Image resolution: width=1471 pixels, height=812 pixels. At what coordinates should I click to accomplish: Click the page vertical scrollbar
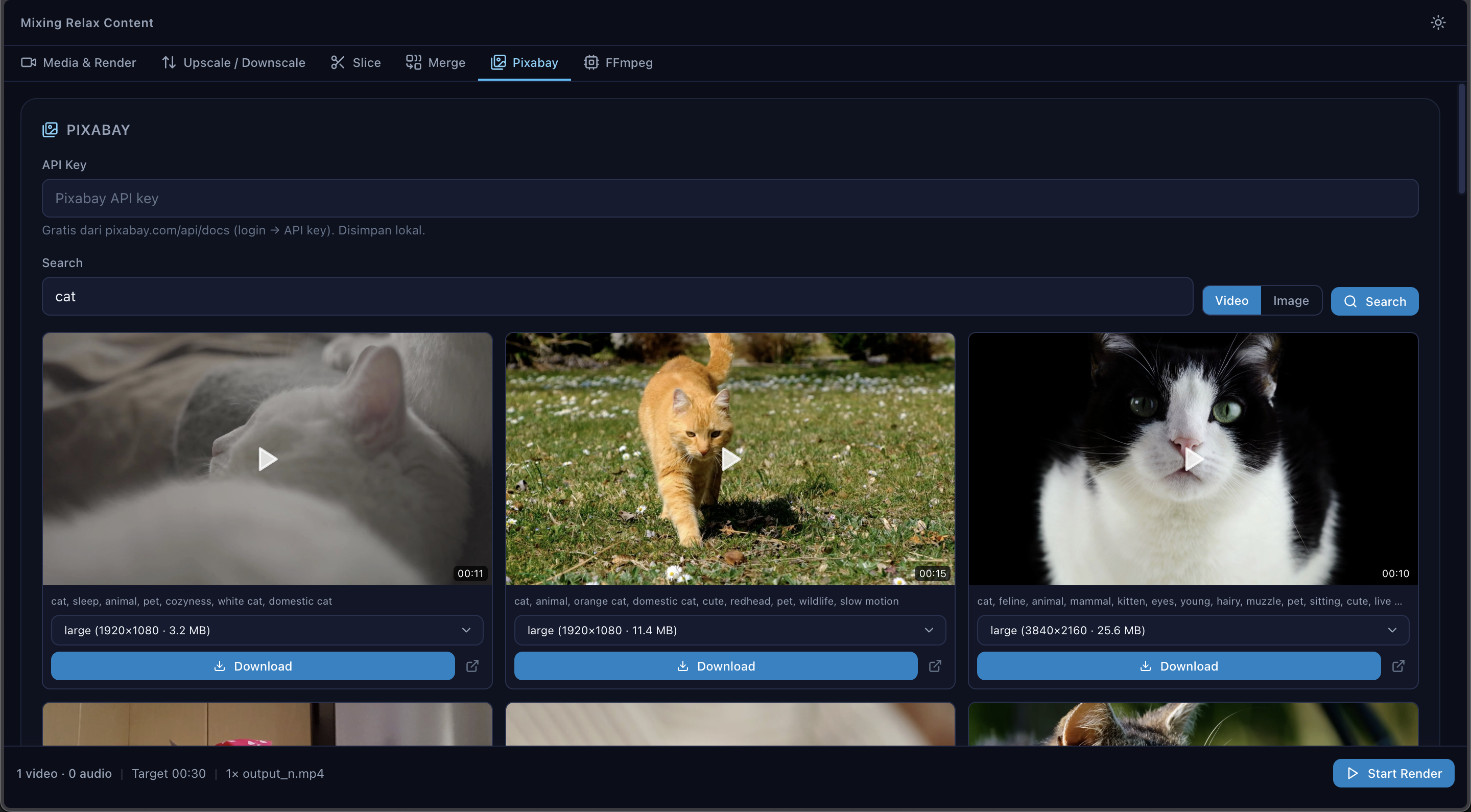(1461, 139)
